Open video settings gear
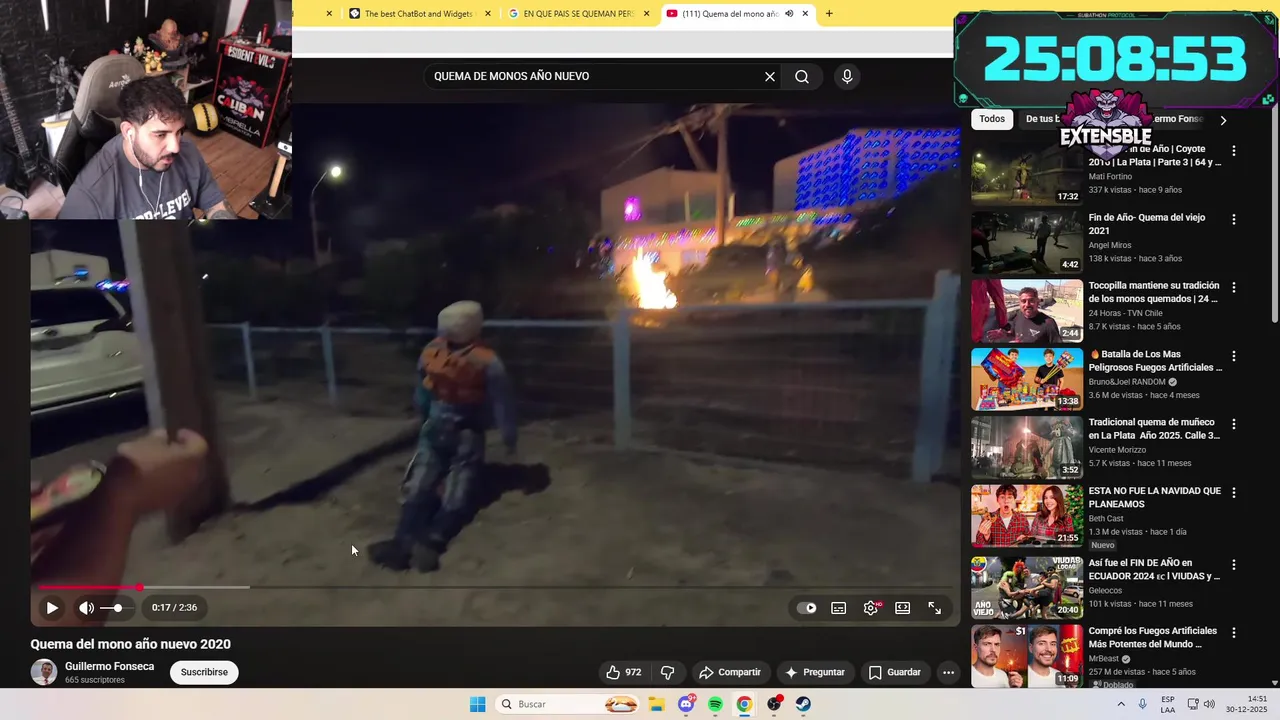This screenshot has height=720, width=1280. click(871, 607)
